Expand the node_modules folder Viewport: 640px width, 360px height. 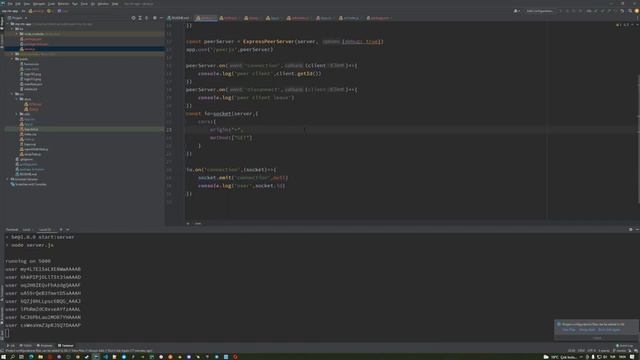coord(17,34)
